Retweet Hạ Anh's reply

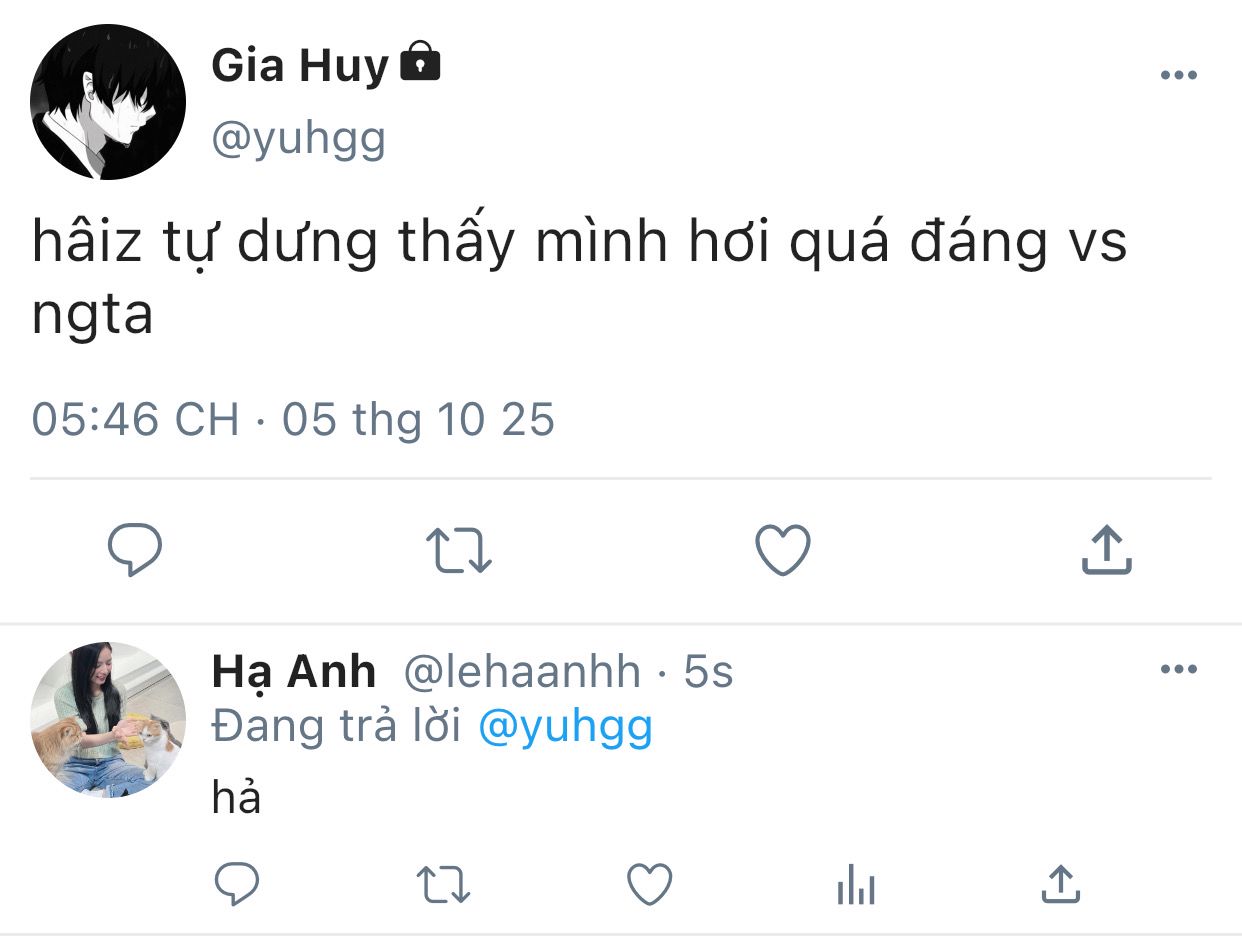coord(444,885)
